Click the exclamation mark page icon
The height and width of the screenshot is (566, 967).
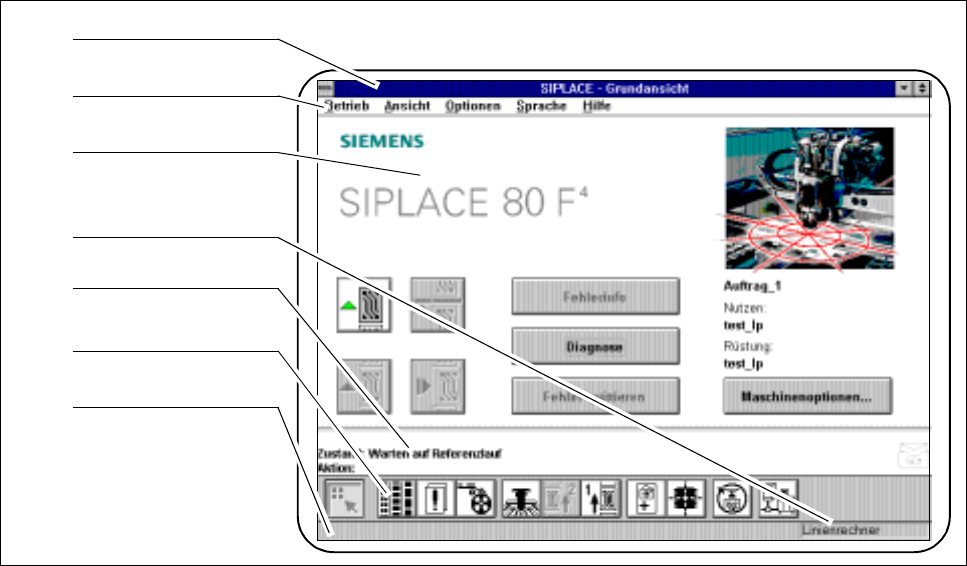(x=435, y=498)
